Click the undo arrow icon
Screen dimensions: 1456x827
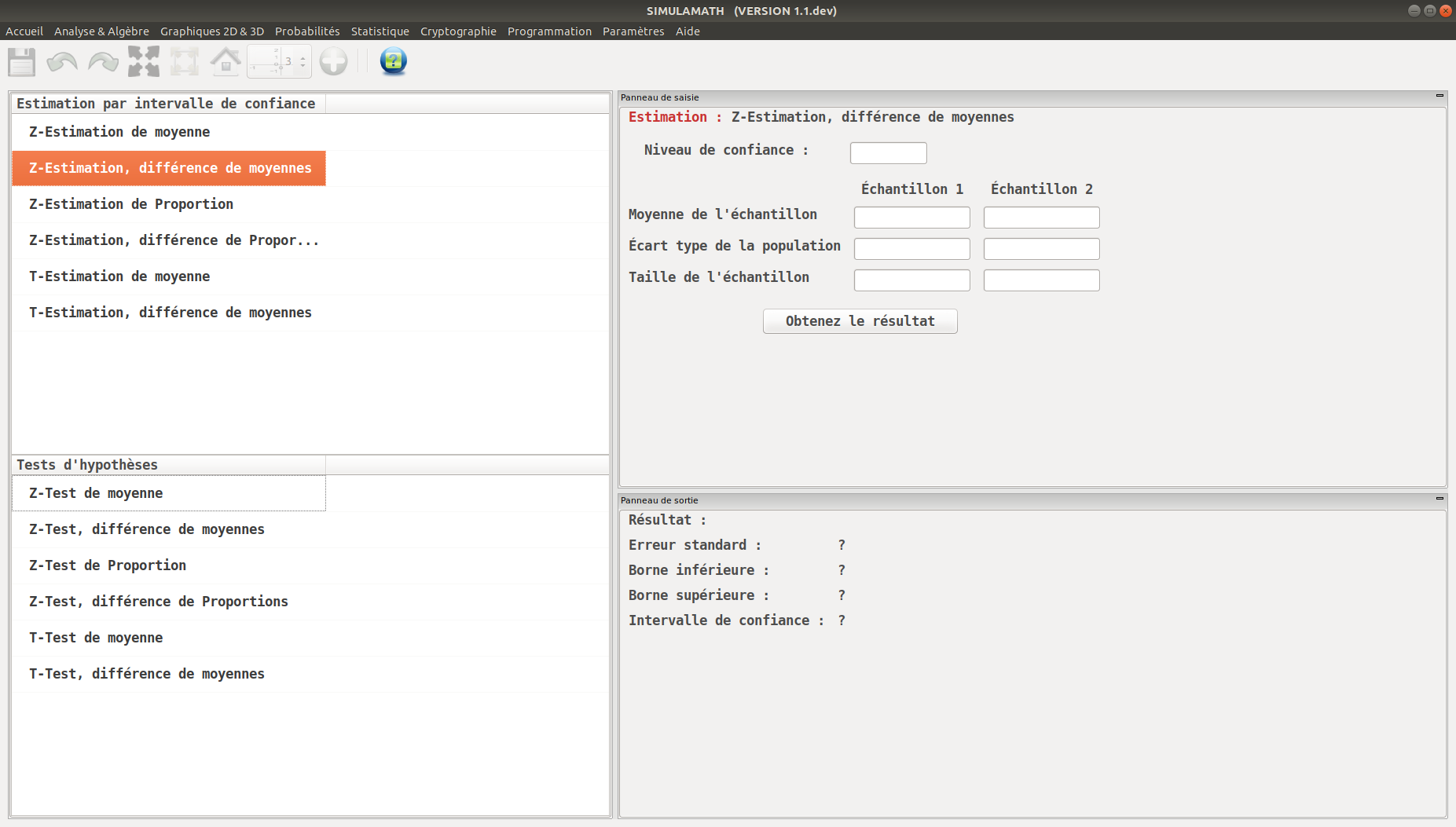[62, 62]
